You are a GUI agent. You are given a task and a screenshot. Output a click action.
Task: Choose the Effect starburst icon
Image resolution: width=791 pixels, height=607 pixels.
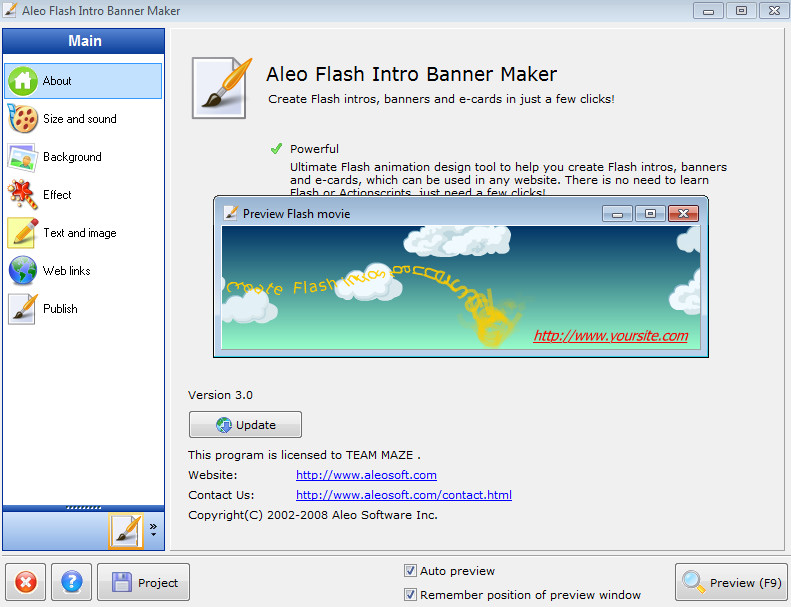click(x=23, y=195)
